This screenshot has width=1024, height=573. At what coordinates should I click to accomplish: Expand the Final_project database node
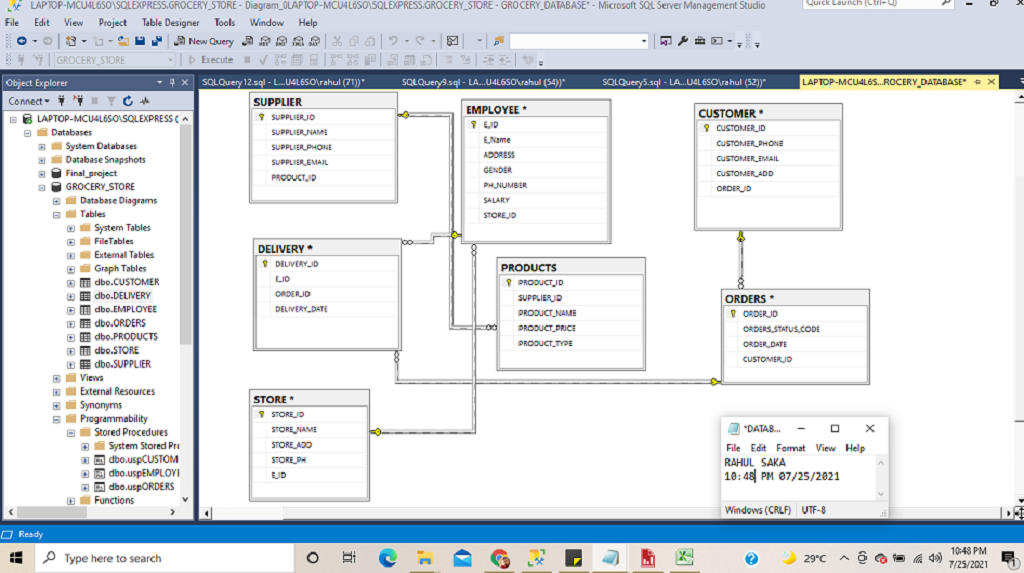click(42, 174)
